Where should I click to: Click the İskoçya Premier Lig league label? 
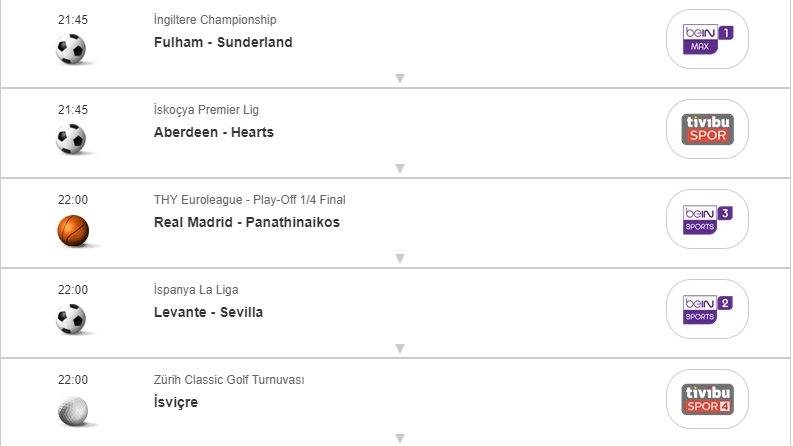pos(206,110)
